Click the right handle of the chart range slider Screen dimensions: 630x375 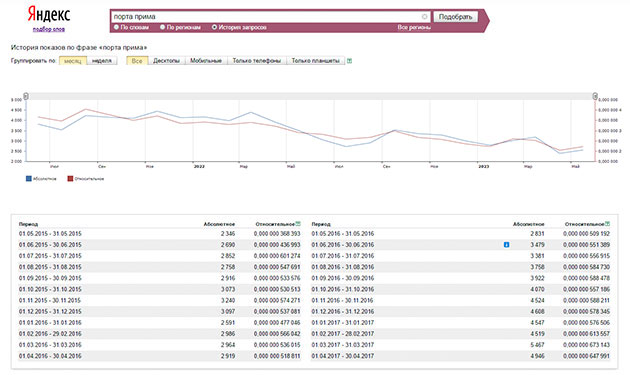coord(595,96)
